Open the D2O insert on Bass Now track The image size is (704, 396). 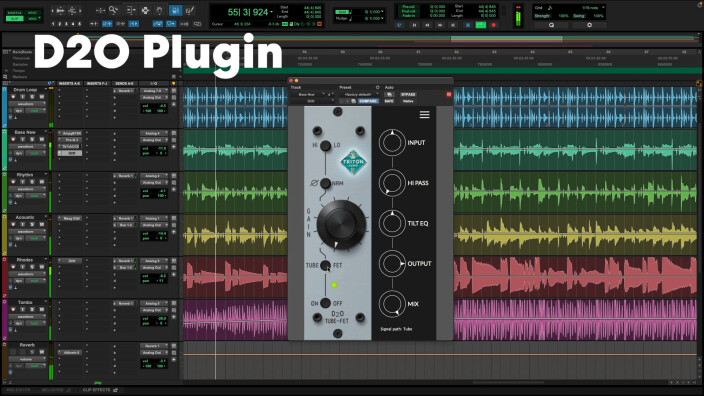tap(70, 153)
